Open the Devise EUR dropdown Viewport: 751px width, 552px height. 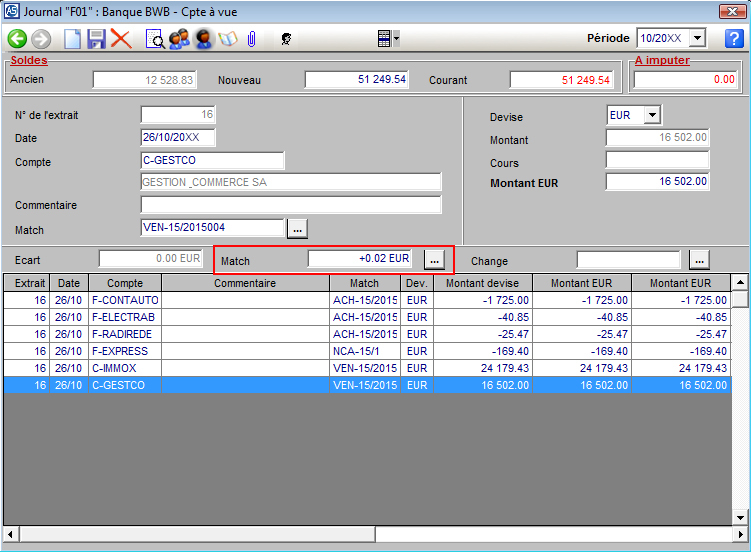(651, 115)
